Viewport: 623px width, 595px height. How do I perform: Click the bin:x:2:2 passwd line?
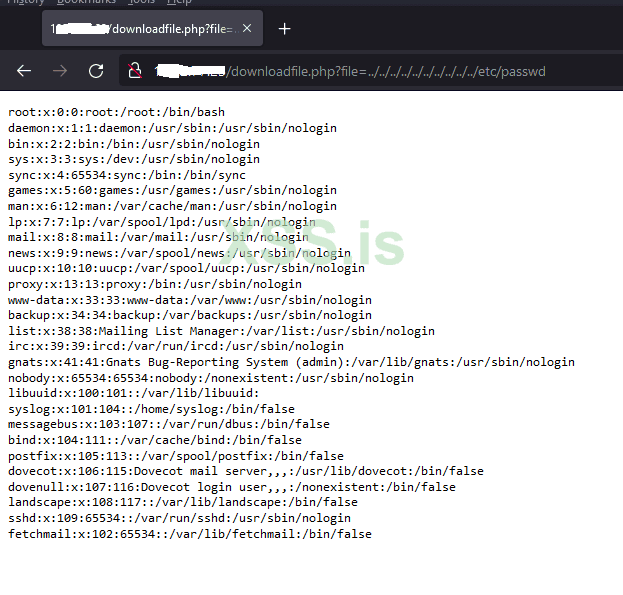pos(134,144)
